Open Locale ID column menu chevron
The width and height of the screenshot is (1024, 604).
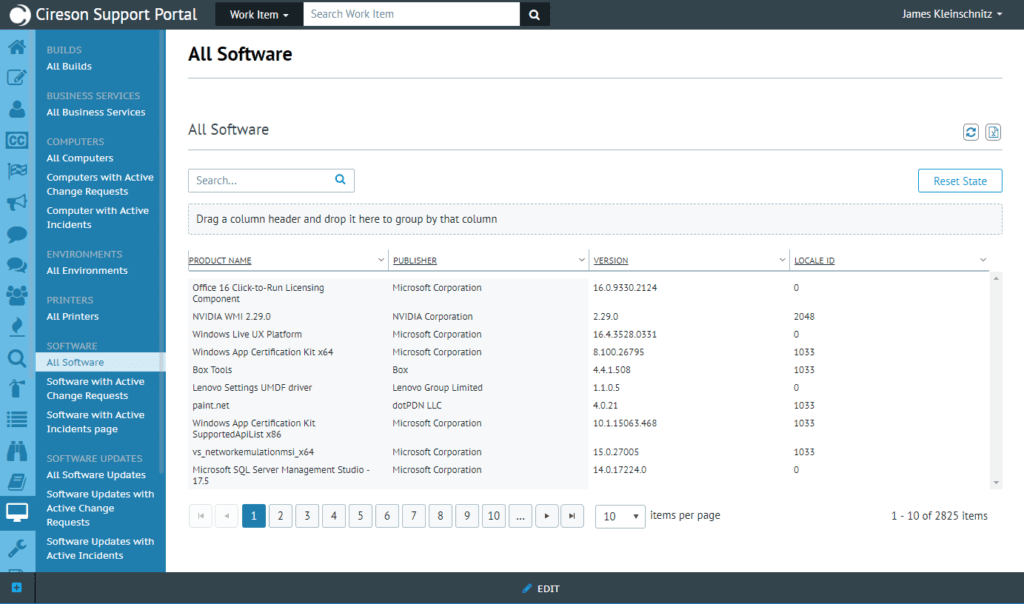click(983, 260)
